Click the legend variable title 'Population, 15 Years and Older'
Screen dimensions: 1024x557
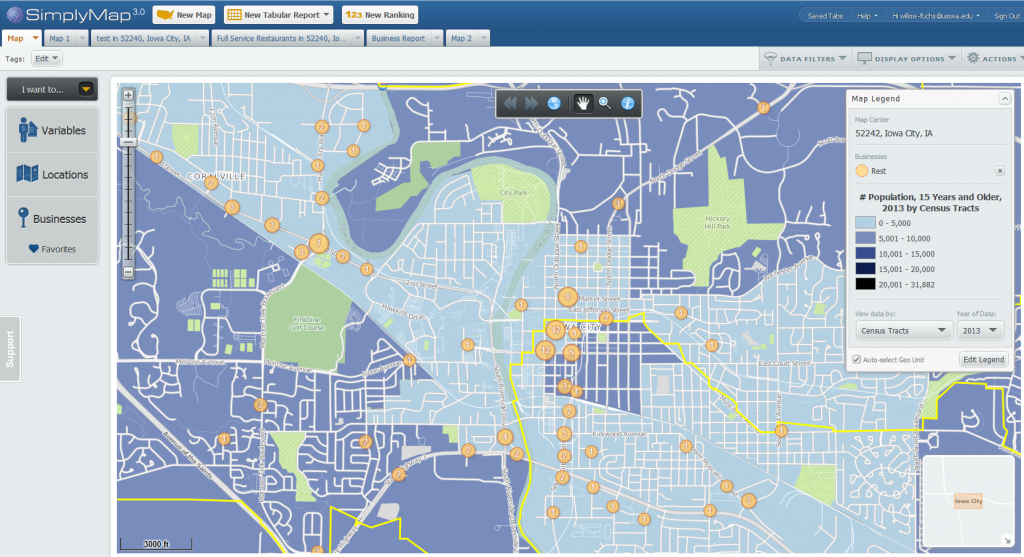tap(930, 202)
